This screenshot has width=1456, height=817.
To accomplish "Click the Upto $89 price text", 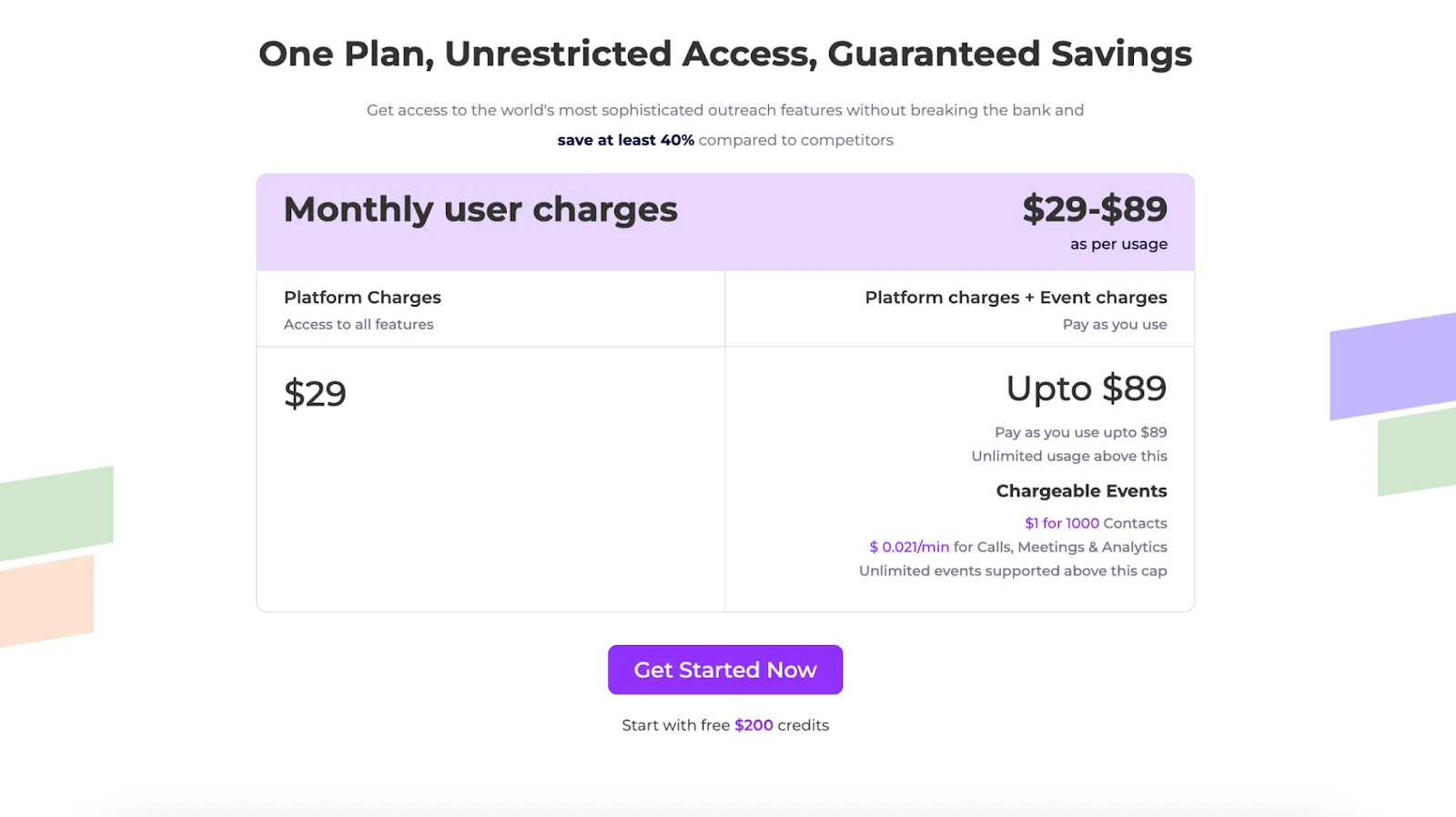I will [x=1087, y=388].
